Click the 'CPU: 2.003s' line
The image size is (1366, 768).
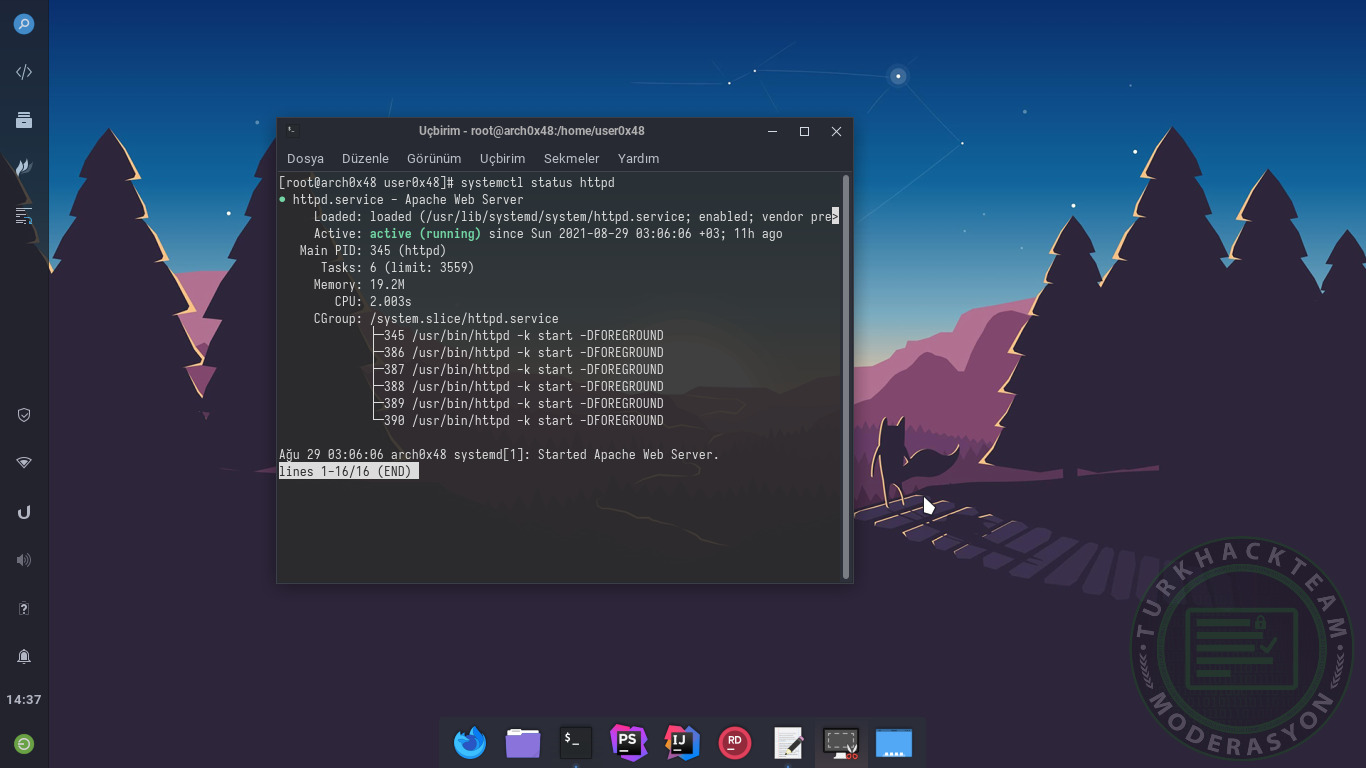(373, 302)
